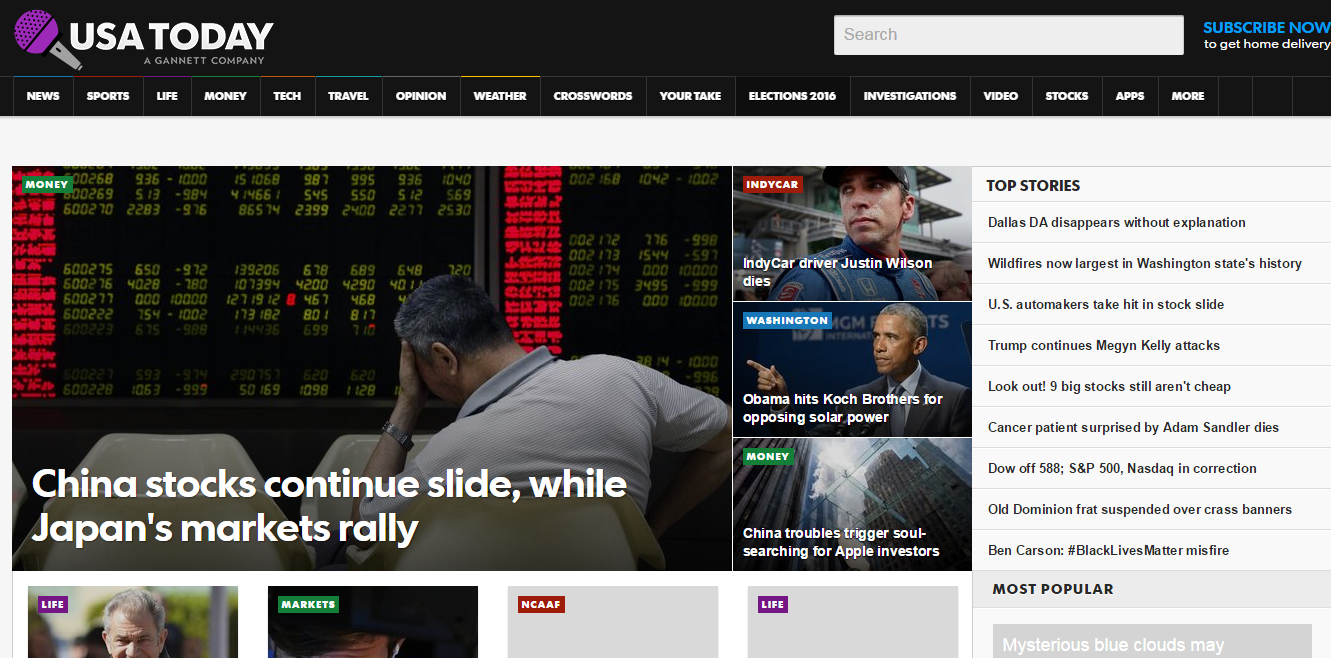Viewport: 1331px width, 658px height.
Task: Open the CROSSWORDS nav item
Action: pyautogui.click(x=593, y=96)
